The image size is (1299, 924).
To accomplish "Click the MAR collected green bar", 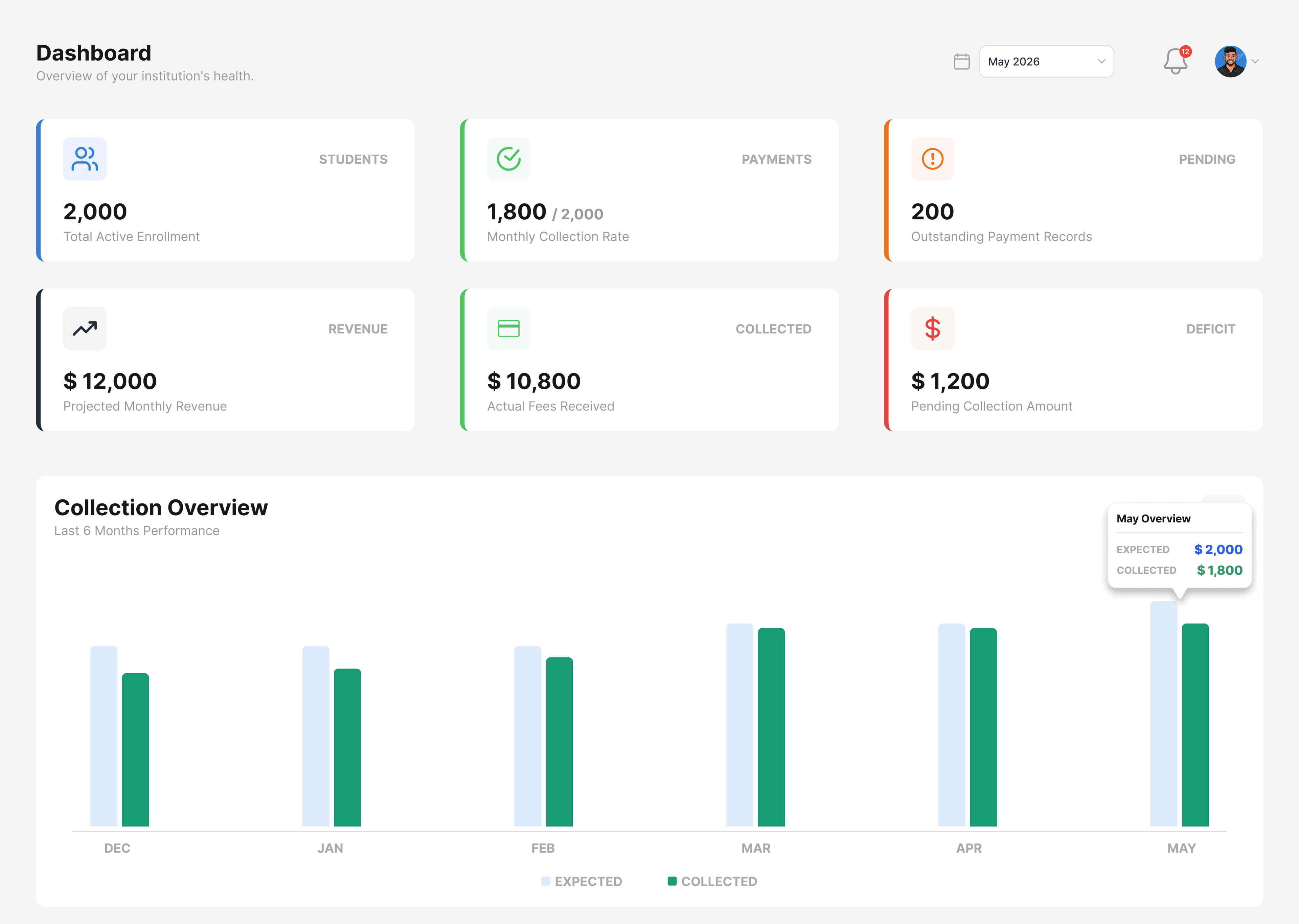I will (x=771, y=727).
